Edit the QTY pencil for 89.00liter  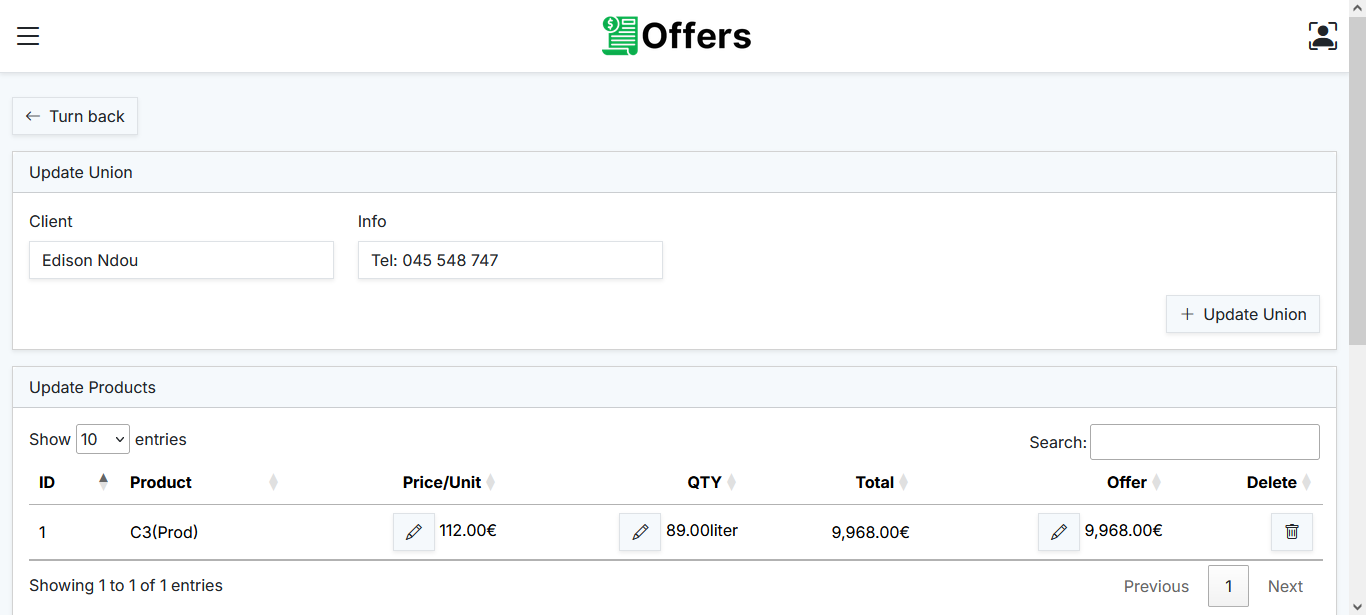pyautogui.click(x=640, y=532)
